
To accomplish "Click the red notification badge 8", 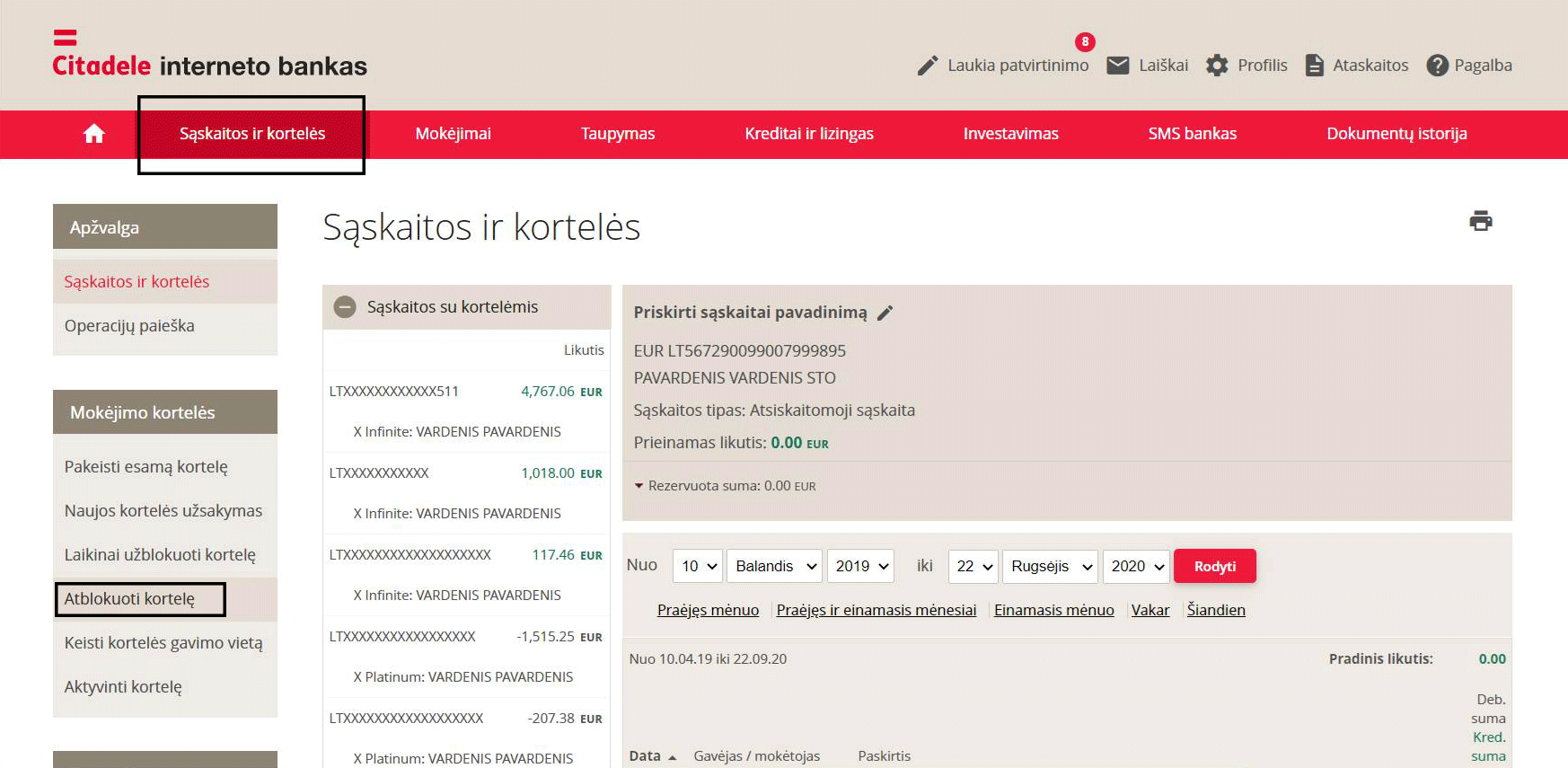I will pyautogui.click(x=1085, y=41).
